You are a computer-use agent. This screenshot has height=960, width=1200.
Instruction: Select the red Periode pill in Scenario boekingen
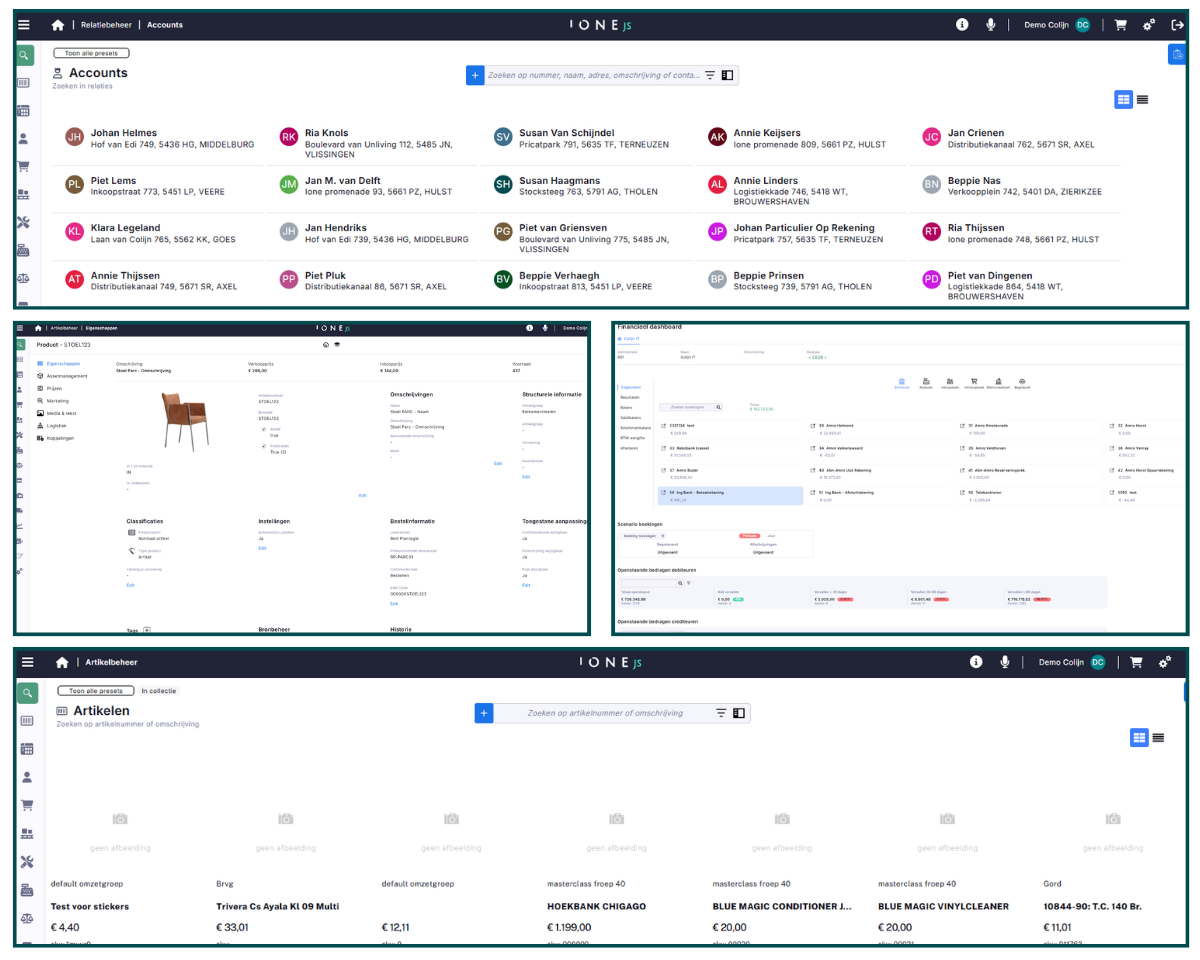[749, 536]
